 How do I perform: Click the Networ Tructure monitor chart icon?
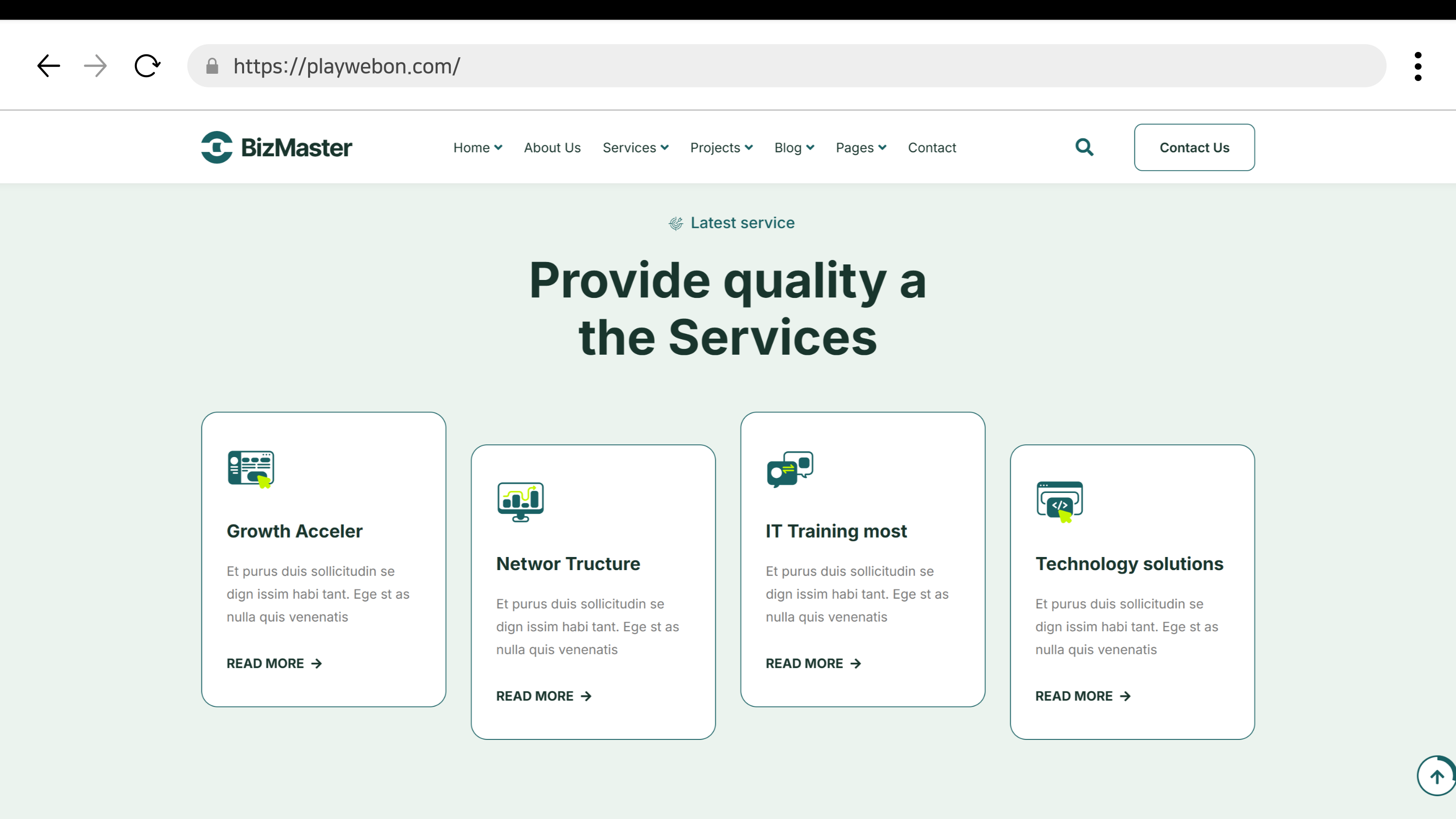(521, 502)
